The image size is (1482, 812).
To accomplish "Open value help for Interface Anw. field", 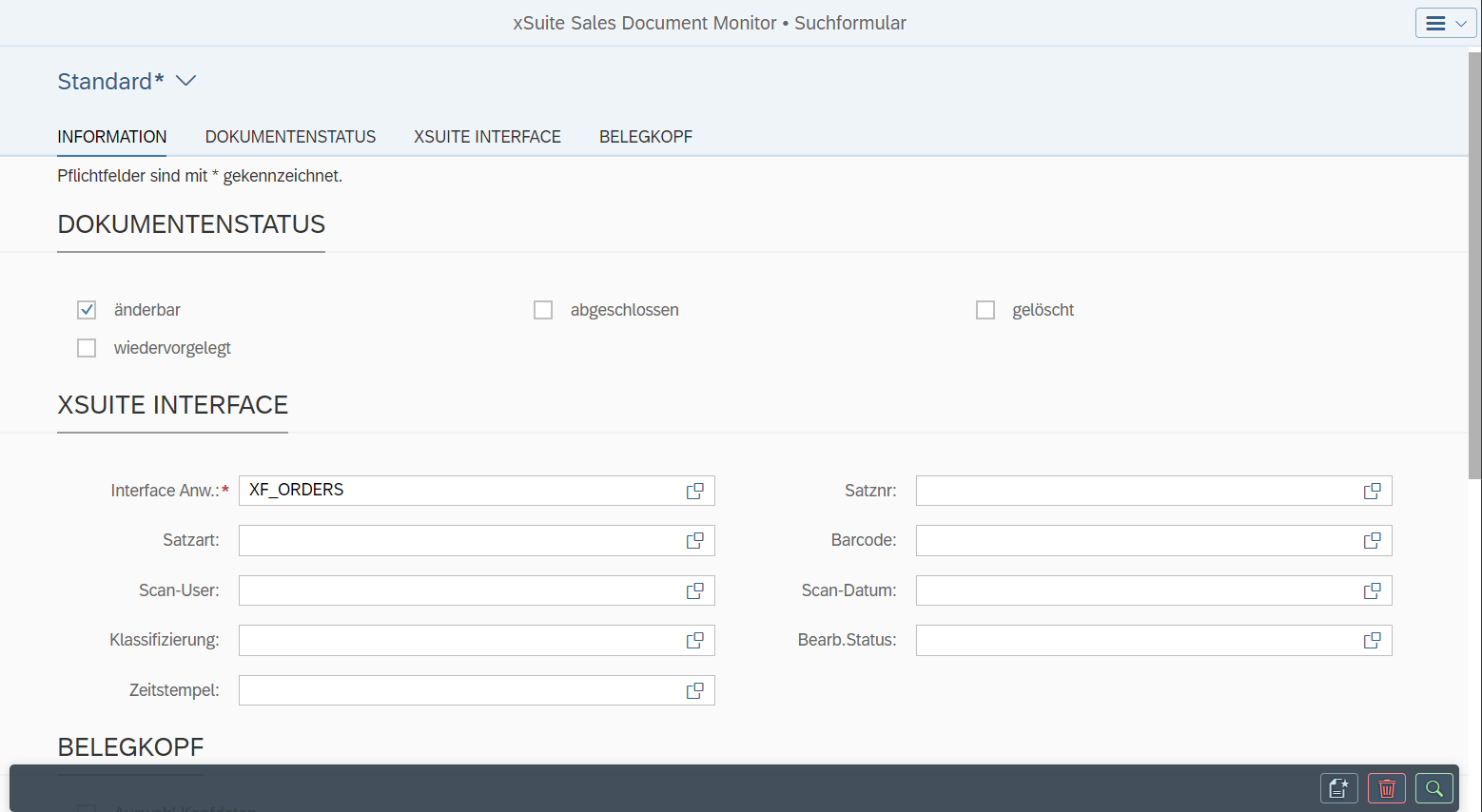I will [x=694, y=490].
